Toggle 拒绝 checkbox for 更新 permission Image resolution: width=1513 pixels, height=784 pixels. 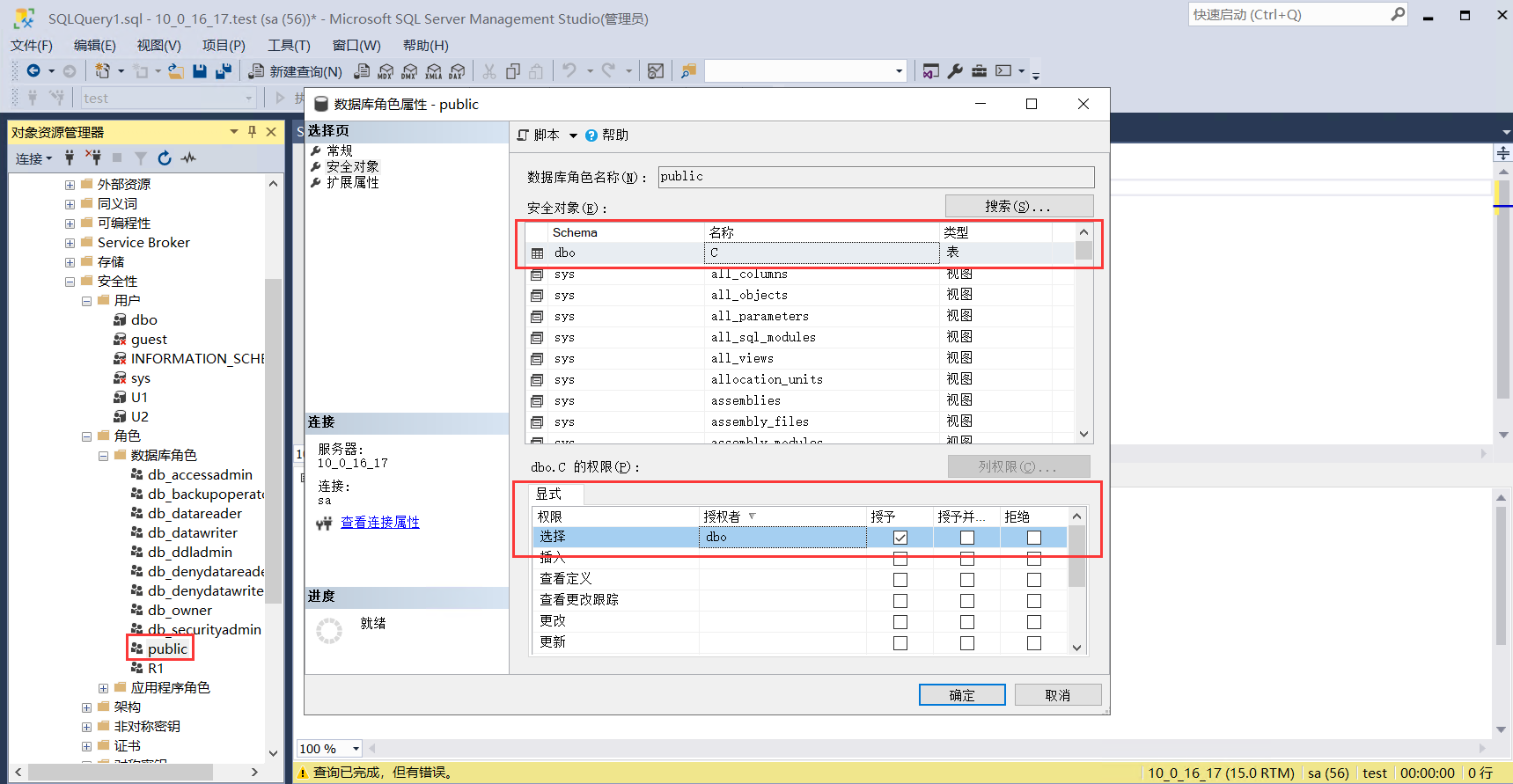[x=1034, y=643]
